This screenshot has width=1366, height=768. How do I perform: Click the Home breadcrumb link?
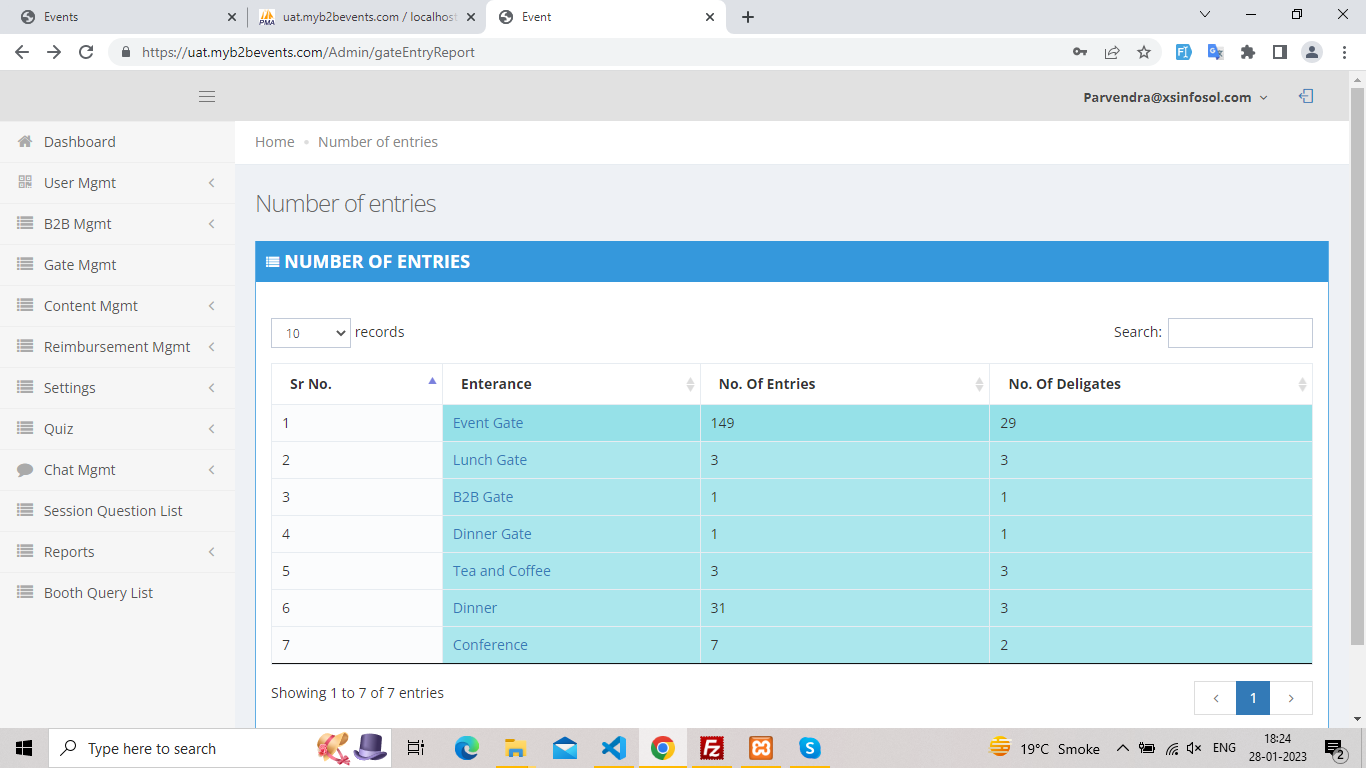click(x=274, y=142)
